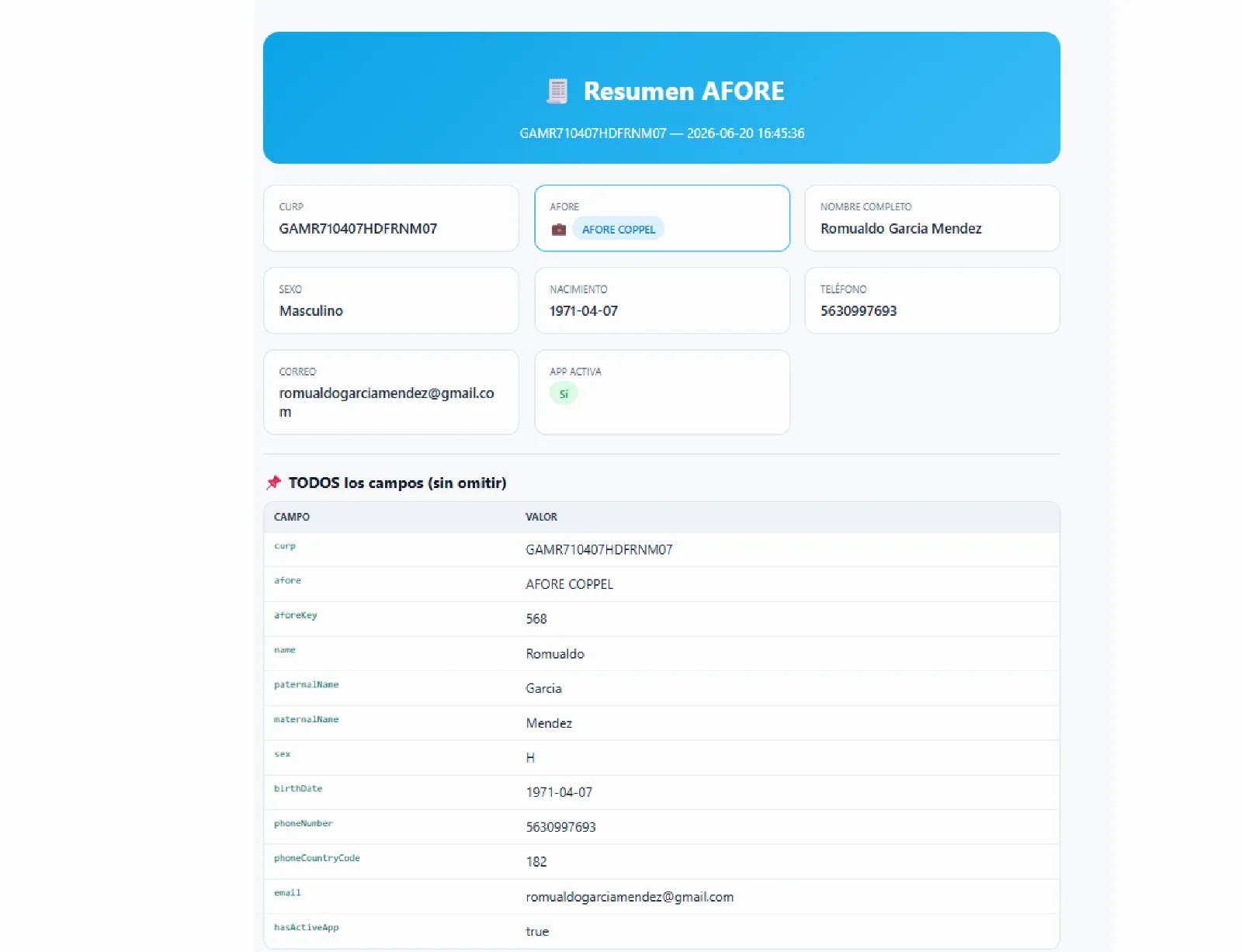Click the name row value Romualdo

tap(555, 654)
